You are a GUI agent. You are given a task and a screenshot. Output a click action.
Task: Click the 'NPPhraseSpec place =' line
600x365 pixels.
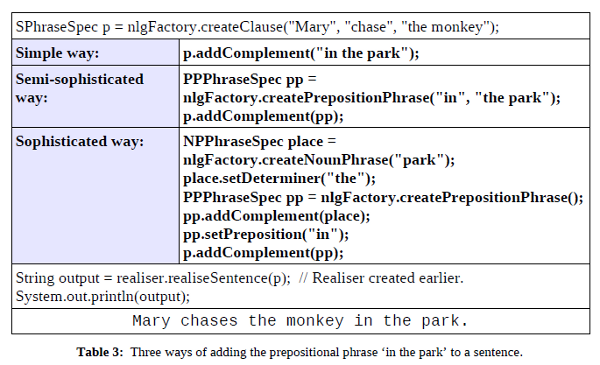click(259, 142)
